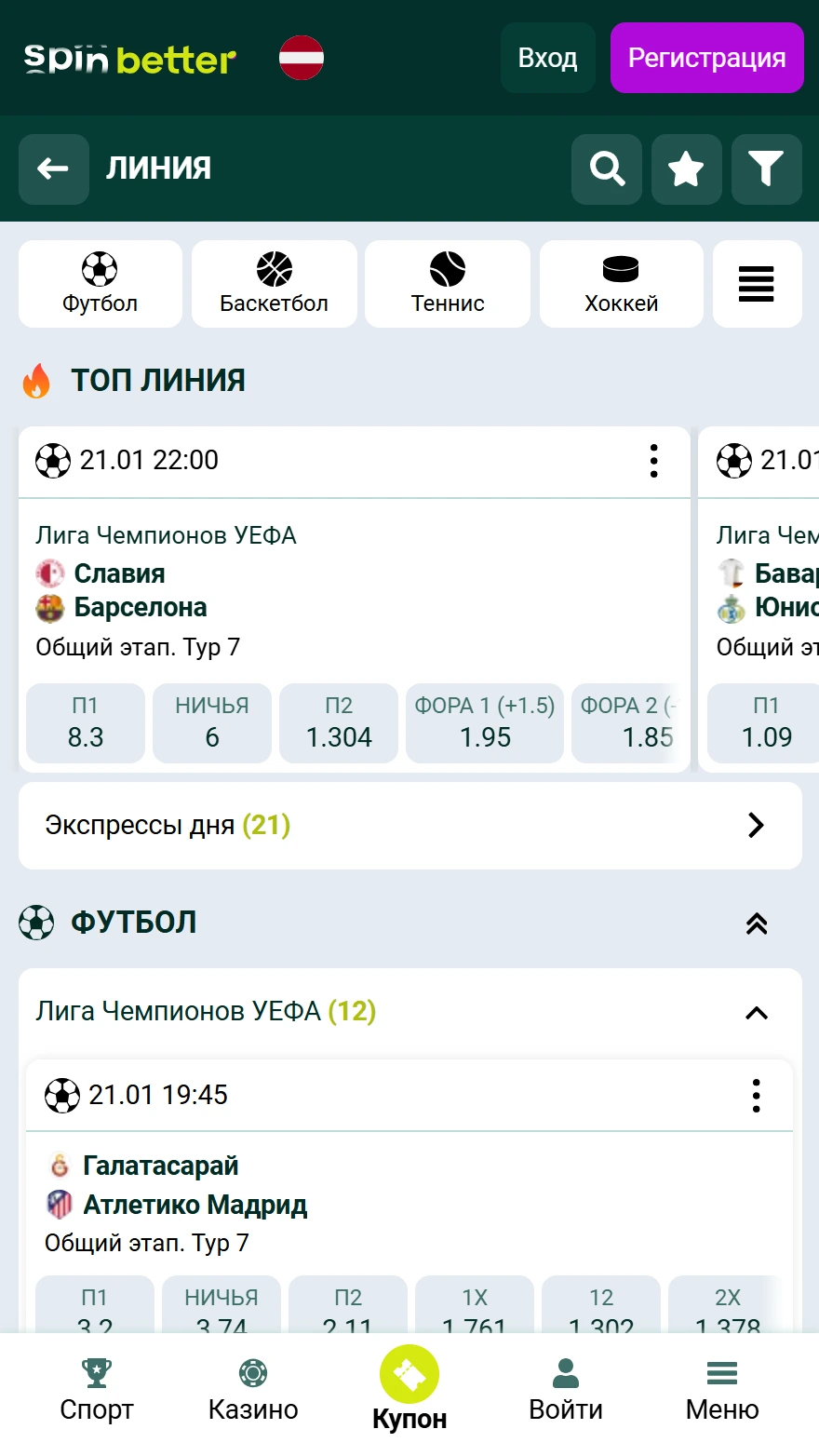
Task: Select P1 odds 8.3 for Slavia
Action: pyautogui.click(x=85, y=723)
